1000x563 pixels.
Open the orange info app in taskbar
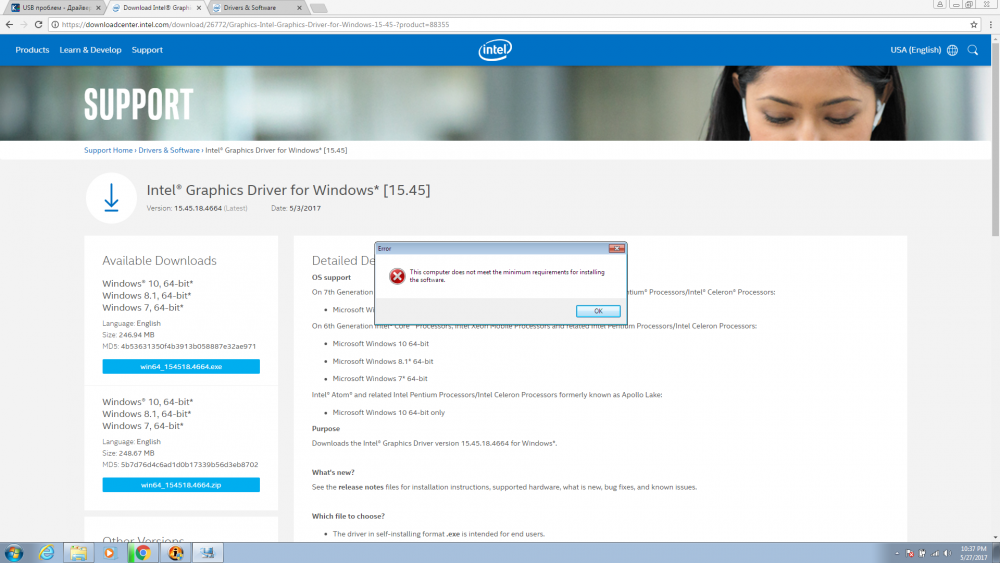point(175,553)
